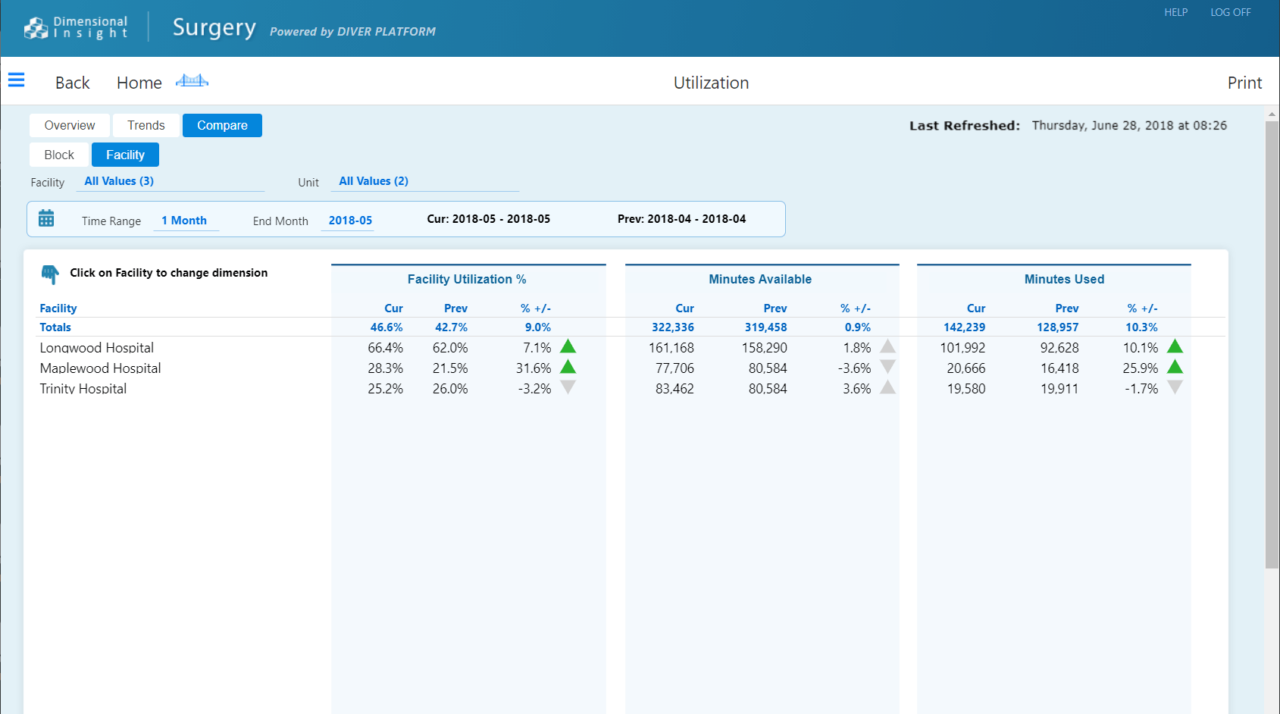
Task: Select the Facility view toggle
Action: pos(125,155)
